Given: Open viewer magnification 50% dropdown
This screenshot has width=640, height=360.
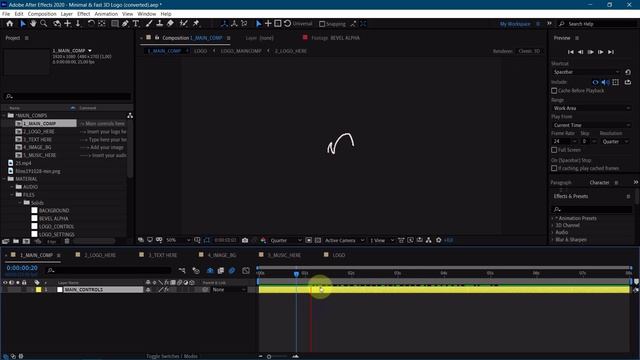Looking at the screenshot, I should [178, 240].
